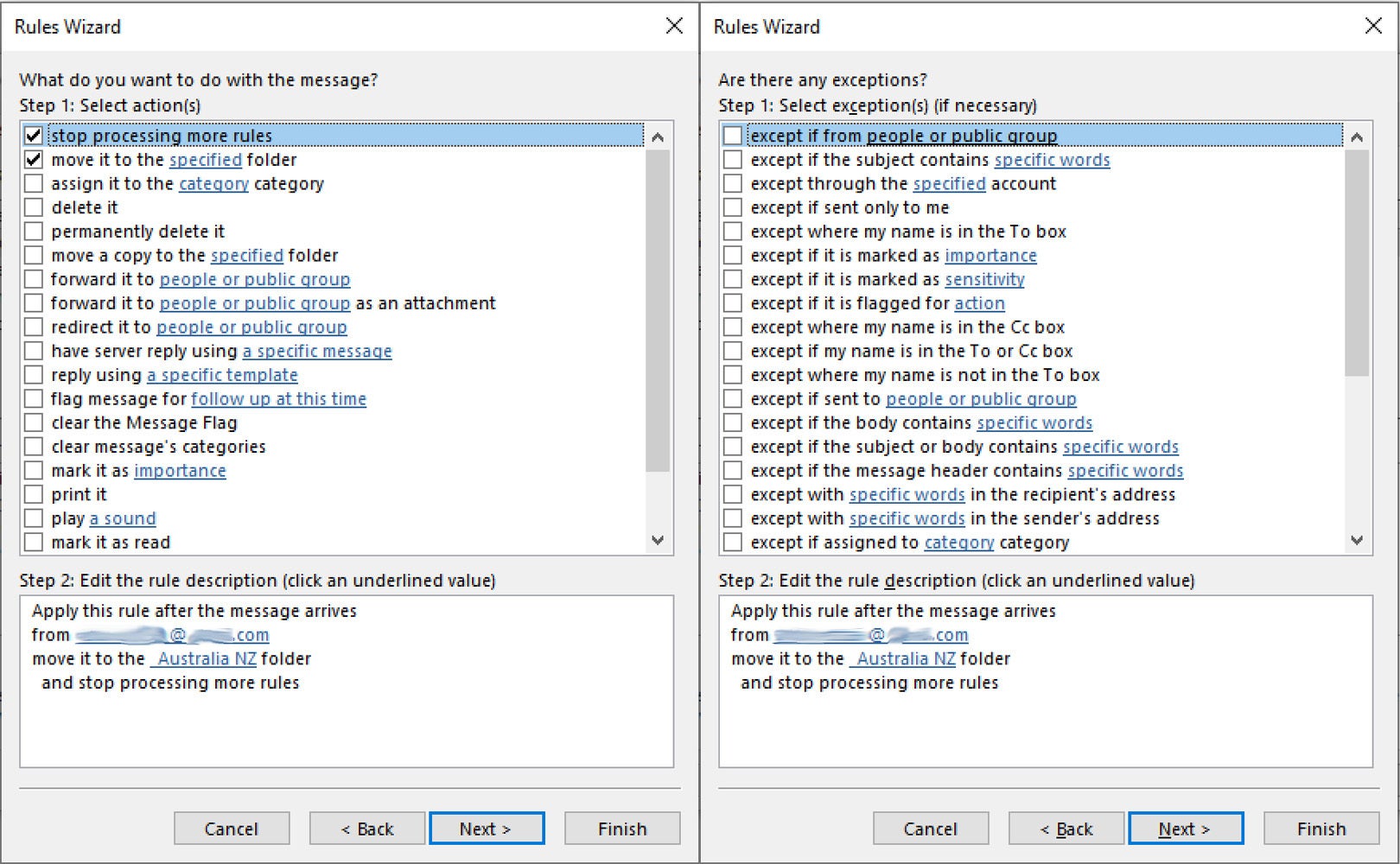1400x864 pixels.
Task: Uncheck 'stop processing more rules' checkbox
Action: [x=34, y=136]
